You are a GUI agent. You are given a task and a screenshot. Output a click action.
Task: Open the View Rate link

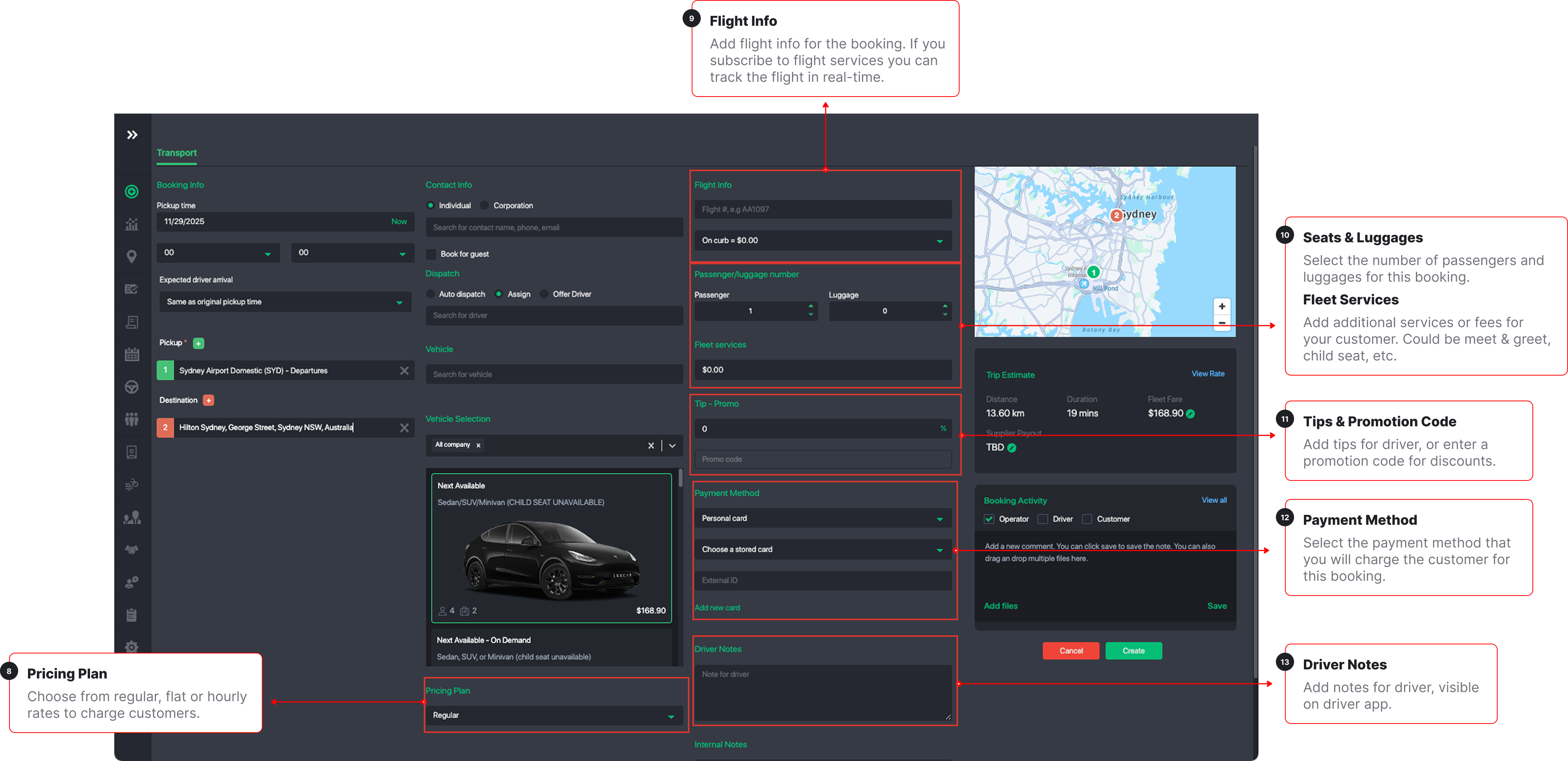1208,373
